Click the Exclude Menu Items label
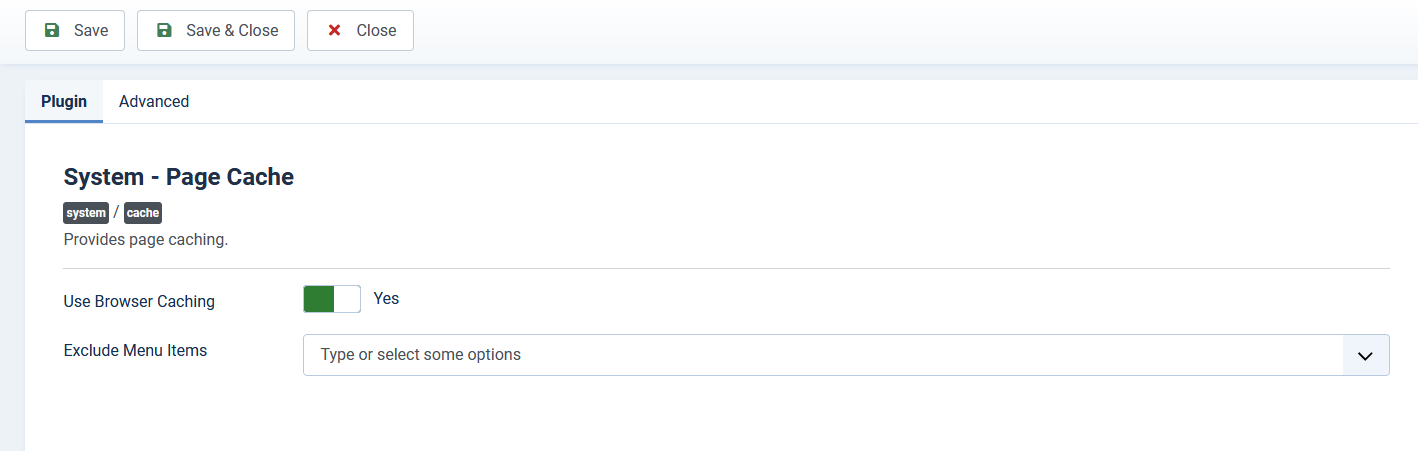 (x=135, y=350)
